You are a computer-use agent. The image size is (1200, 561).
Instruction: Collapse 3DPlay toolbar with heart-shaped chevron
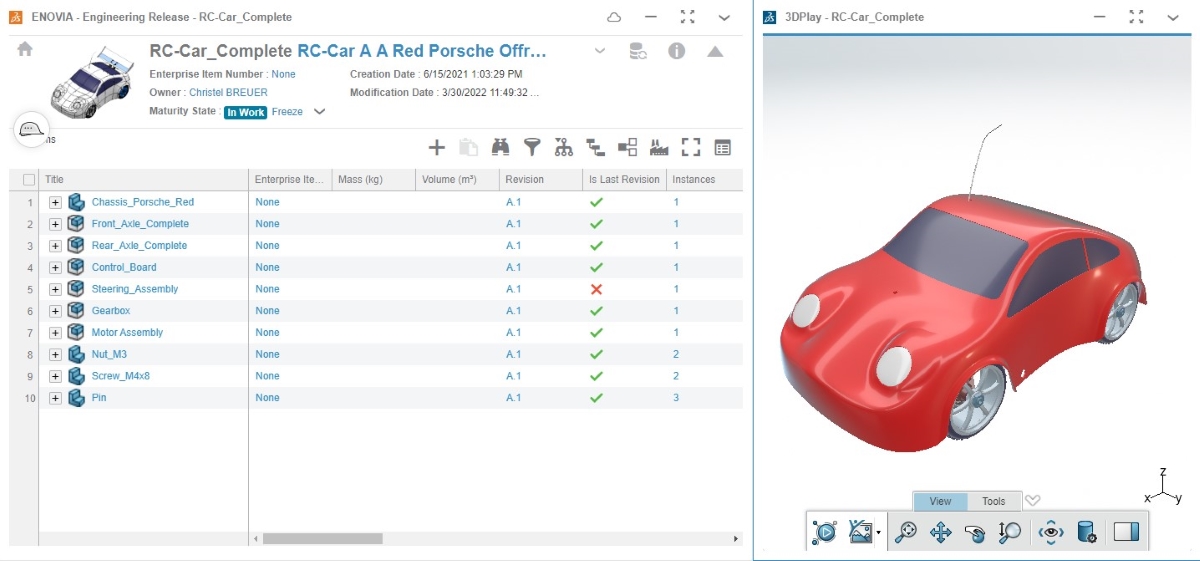[1034, 501]
